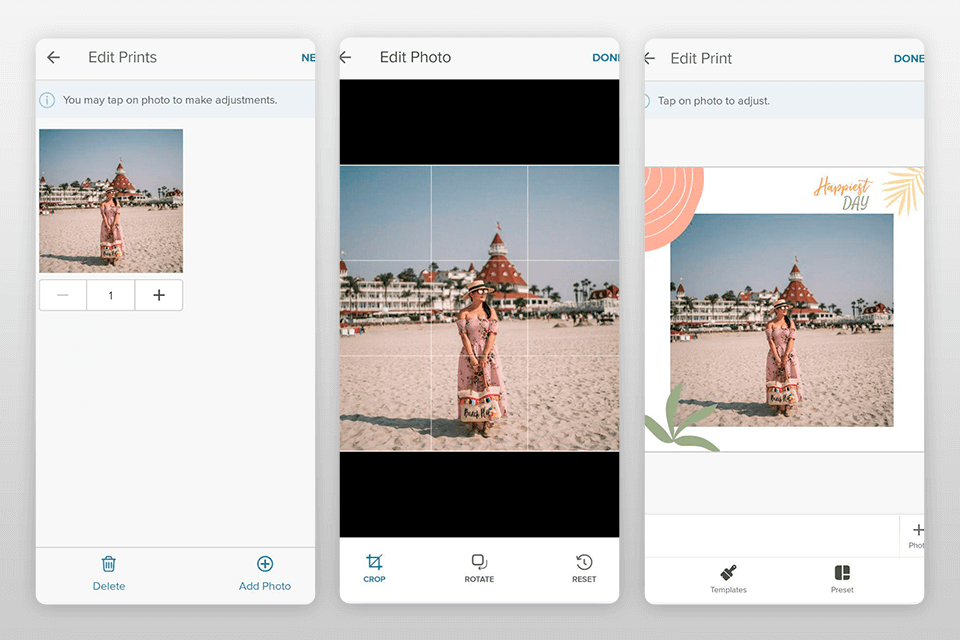
Task: Tap Done on Edit Print screen
Action: [x=908, y=59]
